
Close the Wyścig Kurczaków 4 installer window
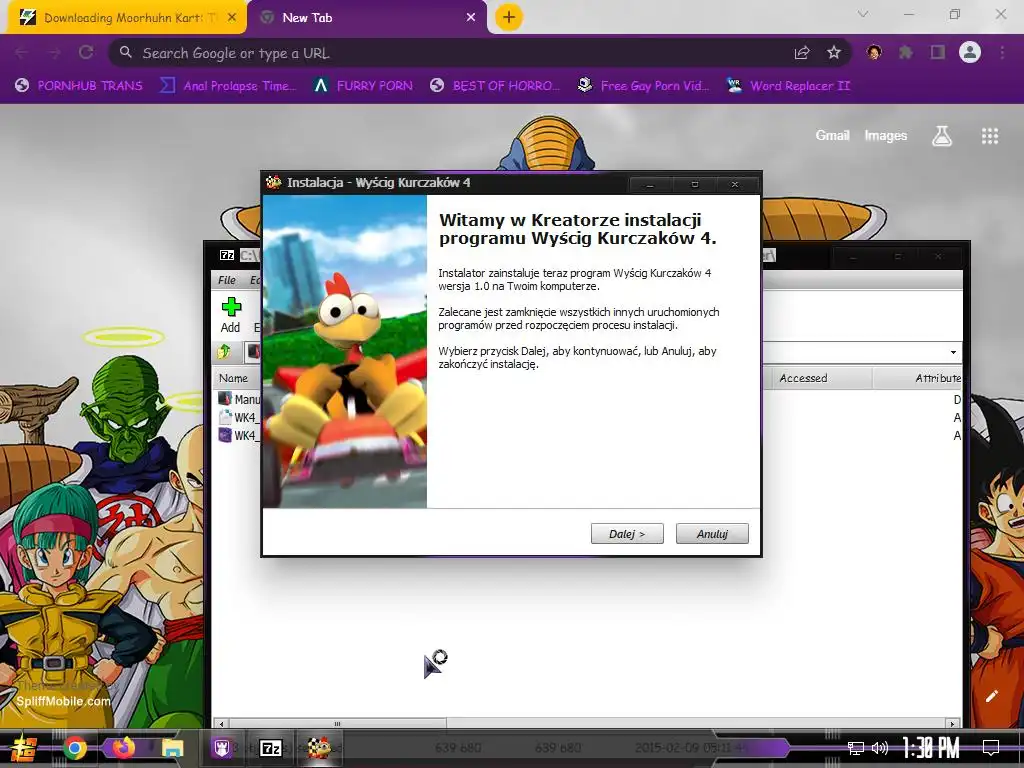[x=735, y=184]
